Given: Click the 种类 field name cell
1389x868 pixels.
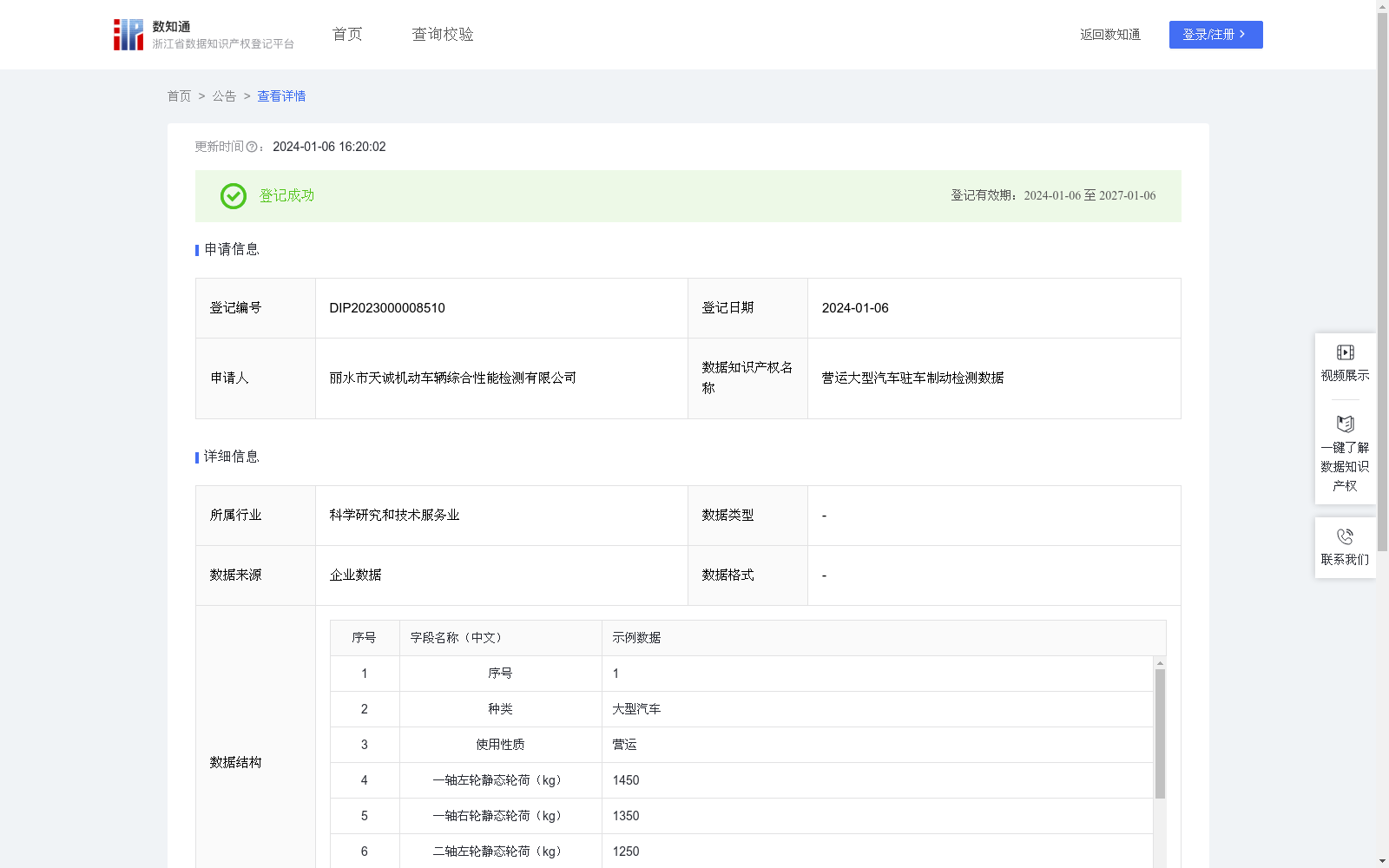Looking at the screenshot, I should tap(500, 709).
